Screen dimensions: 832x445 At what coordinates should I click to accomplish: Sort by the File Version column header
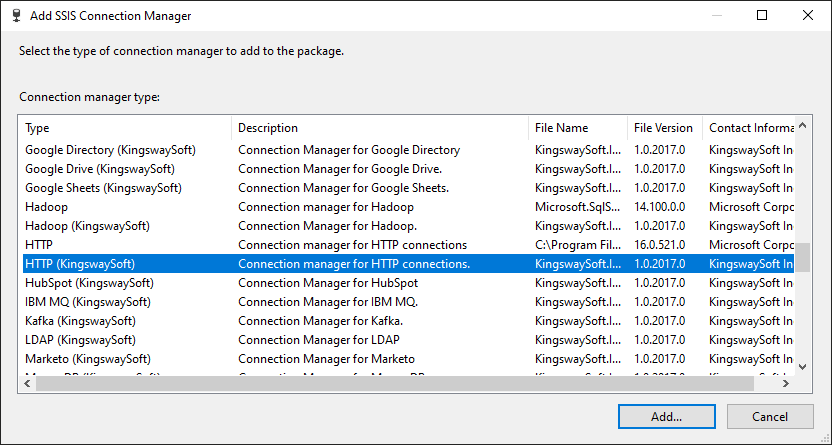(665, 128)
